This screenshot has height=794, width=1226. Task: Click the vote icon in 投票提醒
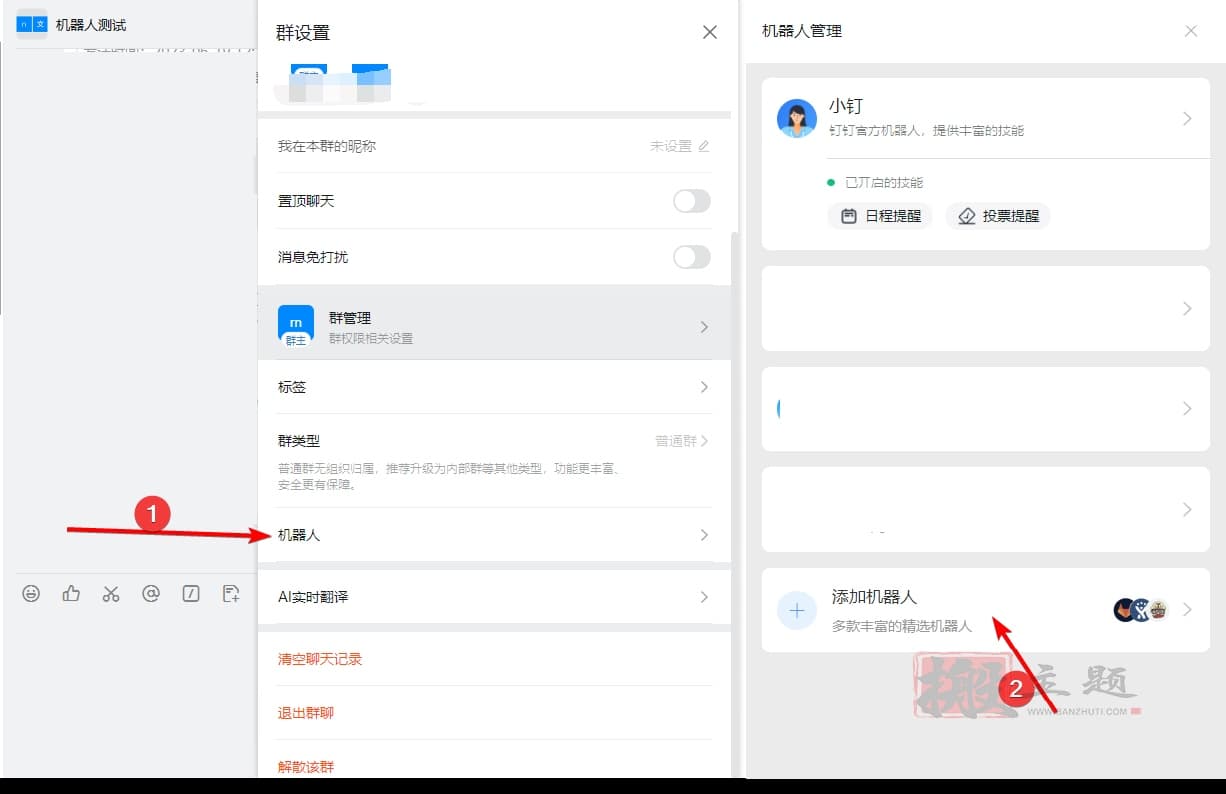tap(967, 216)
